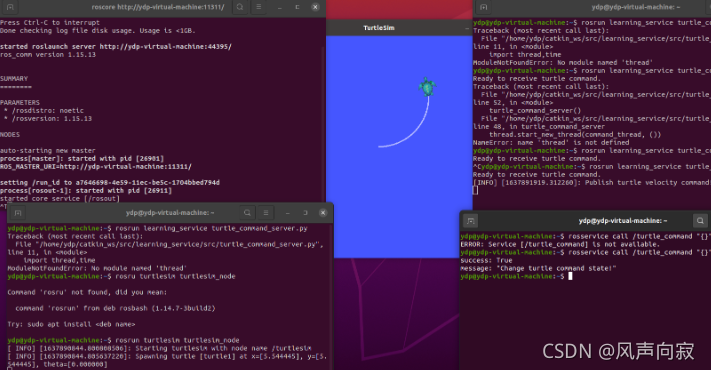
Task: Click 'process[rosout-1]: started with pid' line
Action: pos(86,191)
